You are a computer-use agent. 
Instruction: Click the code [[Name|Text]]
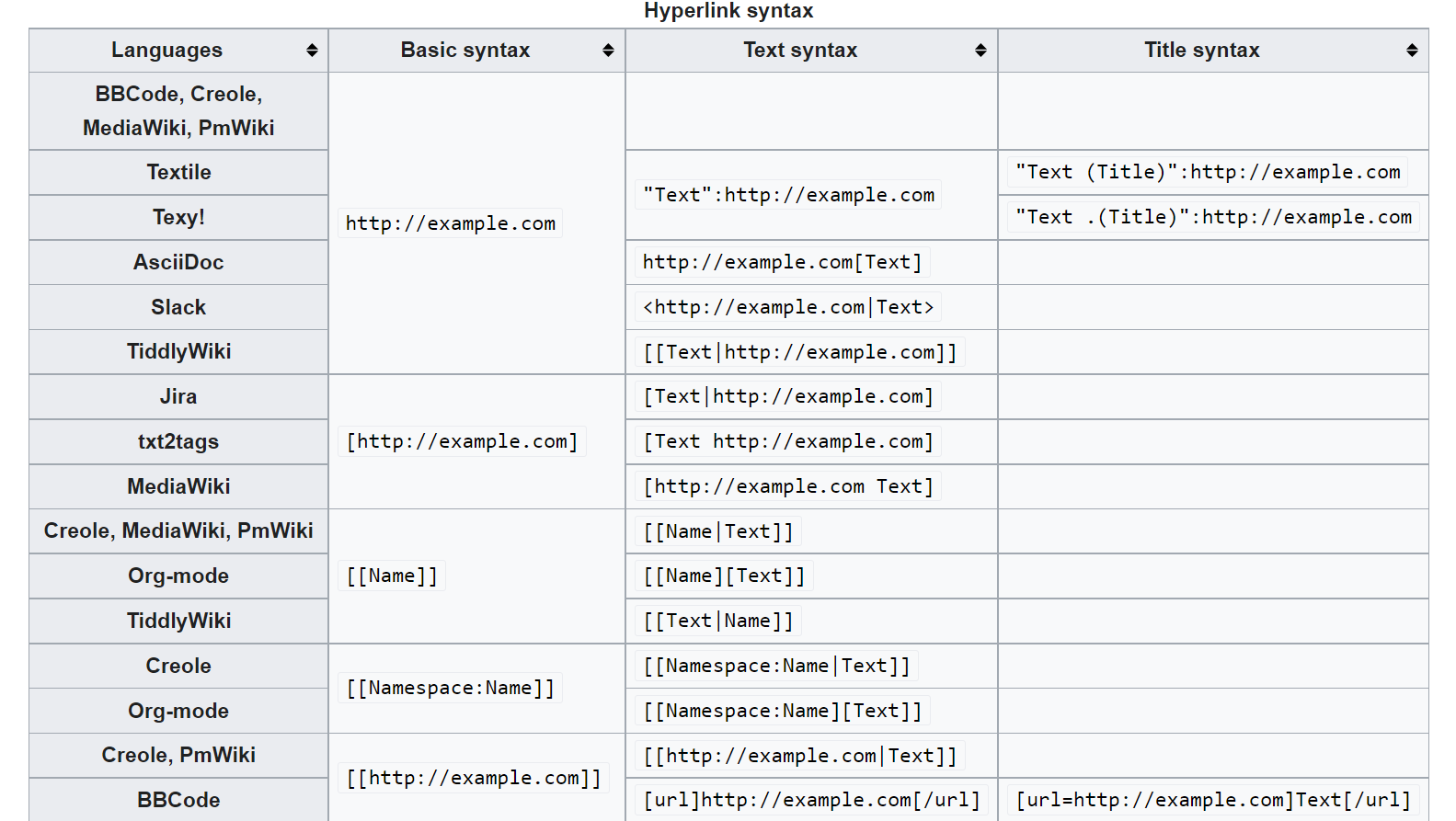pos(718,531)
